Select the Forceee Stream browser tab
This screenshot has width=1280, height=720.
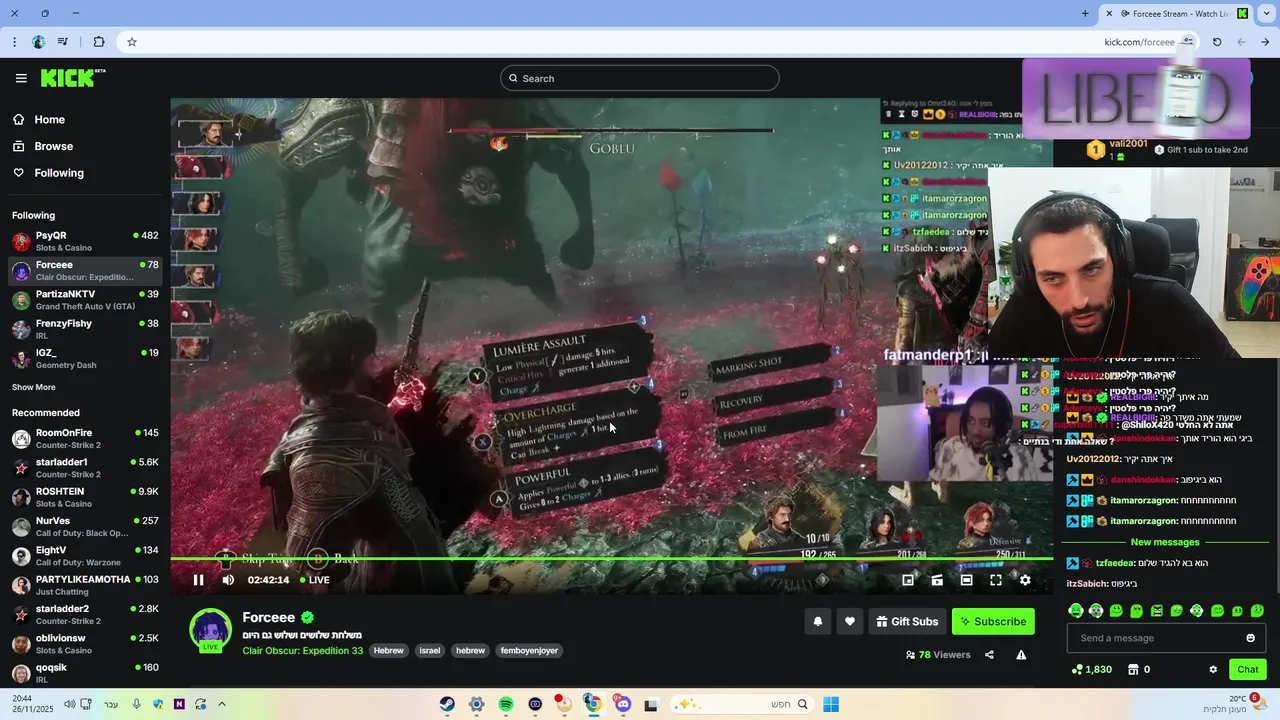(1178, 13)
